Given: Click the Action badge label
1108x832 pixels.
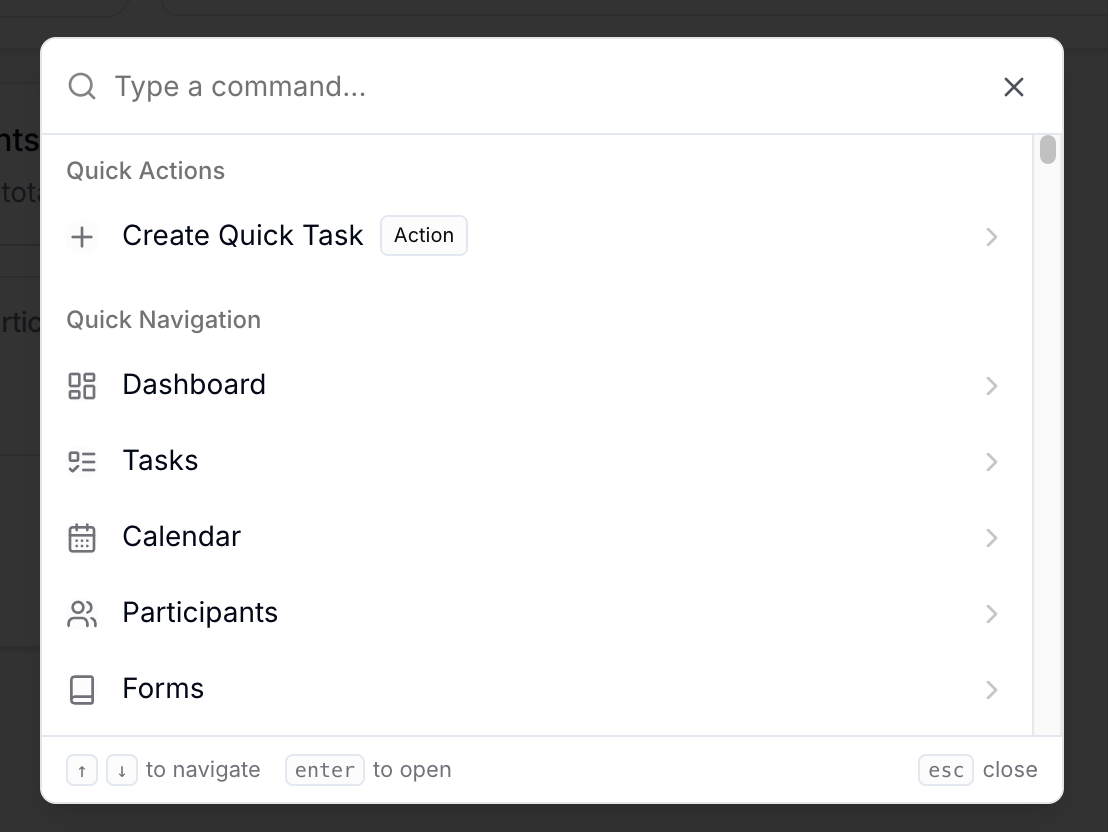Looking at the screenshot, I should (424, 235).
